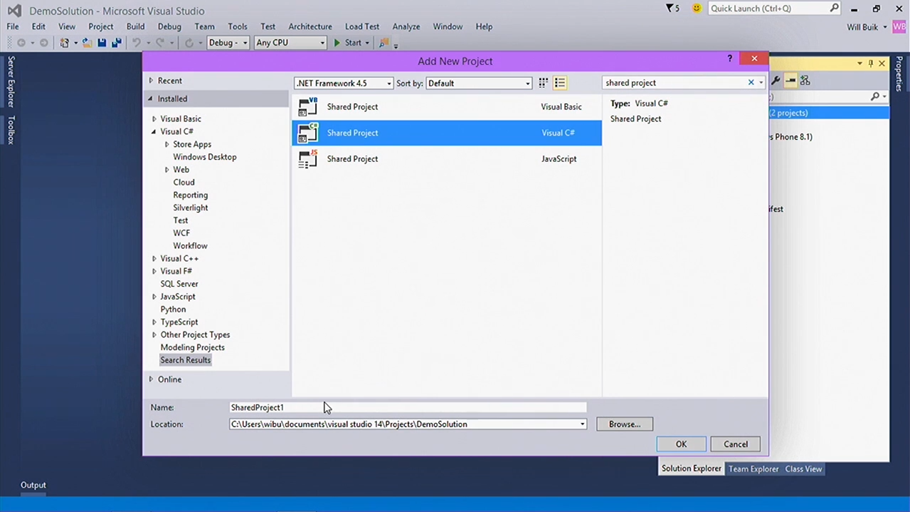
Task: Click the Undo toolbar icon
Action: [136, 43]
